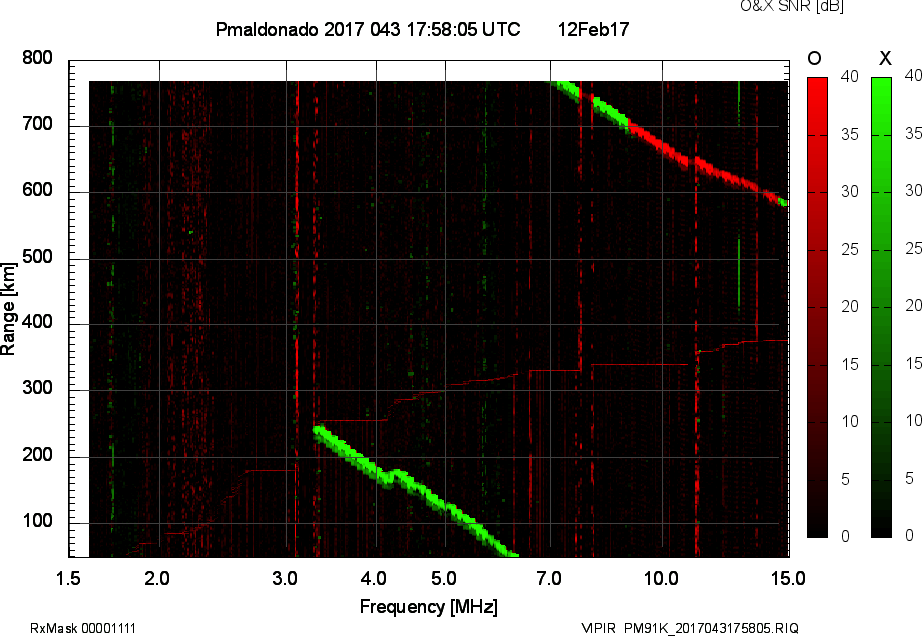The height and width of the screenshot is (636, 922).
Task: Click the range tick label '200'
Action: click(x=37, y=455)
